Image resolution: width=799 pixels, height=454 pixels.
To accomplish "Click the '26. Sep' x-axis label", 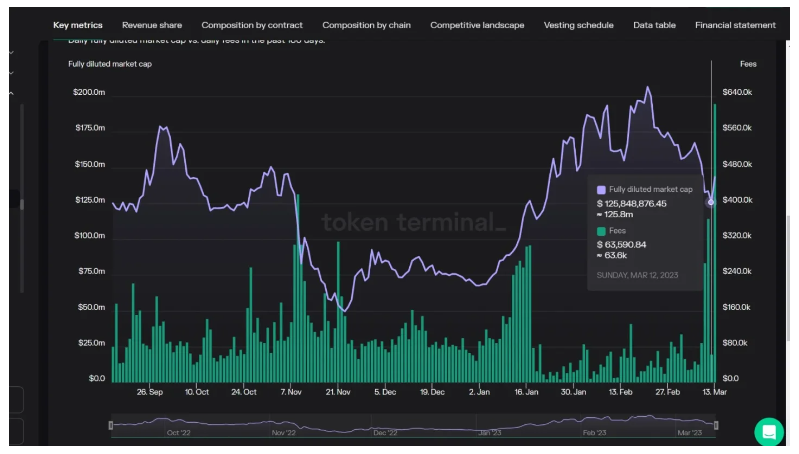I will [150, 392].
